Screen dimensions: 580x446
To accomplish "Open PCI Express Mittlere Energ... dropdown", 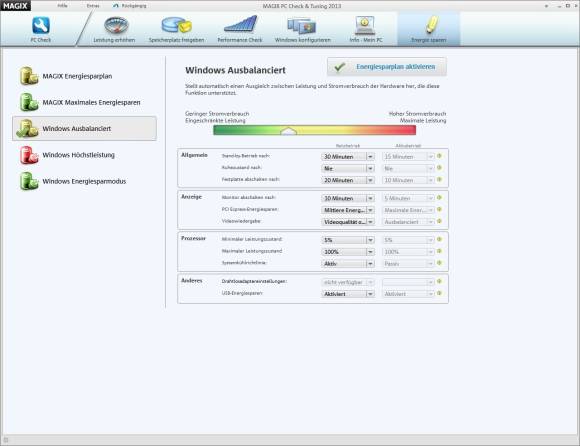I will click(348, 210).
